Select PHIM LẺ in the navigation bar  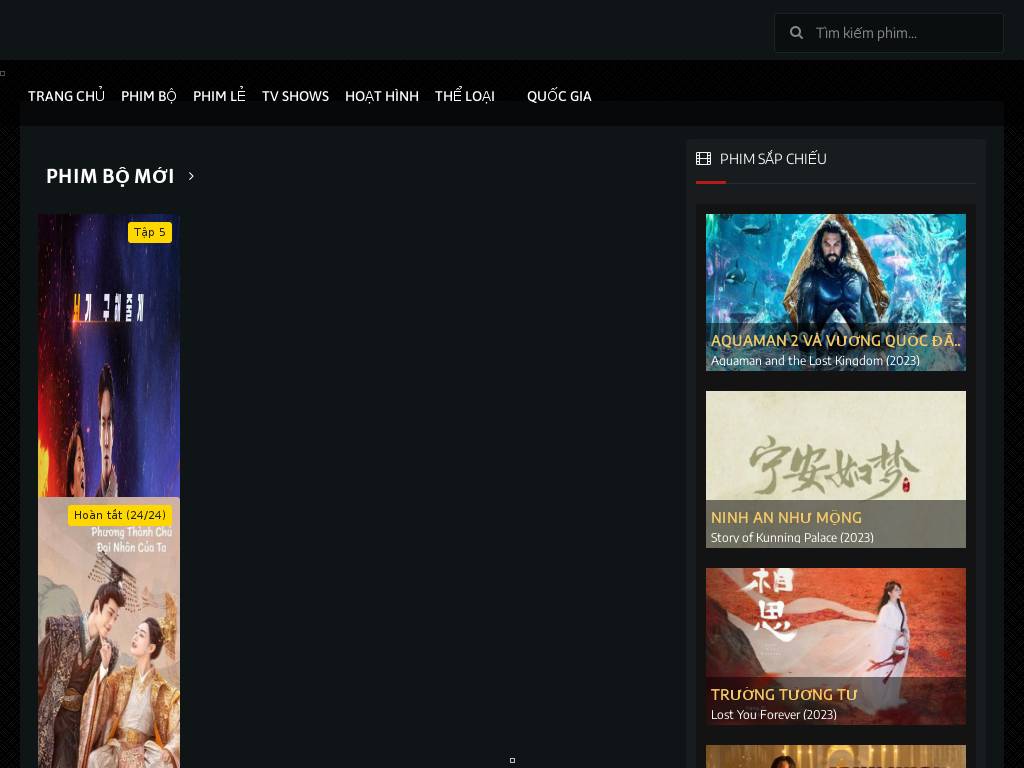coord(219,96)
